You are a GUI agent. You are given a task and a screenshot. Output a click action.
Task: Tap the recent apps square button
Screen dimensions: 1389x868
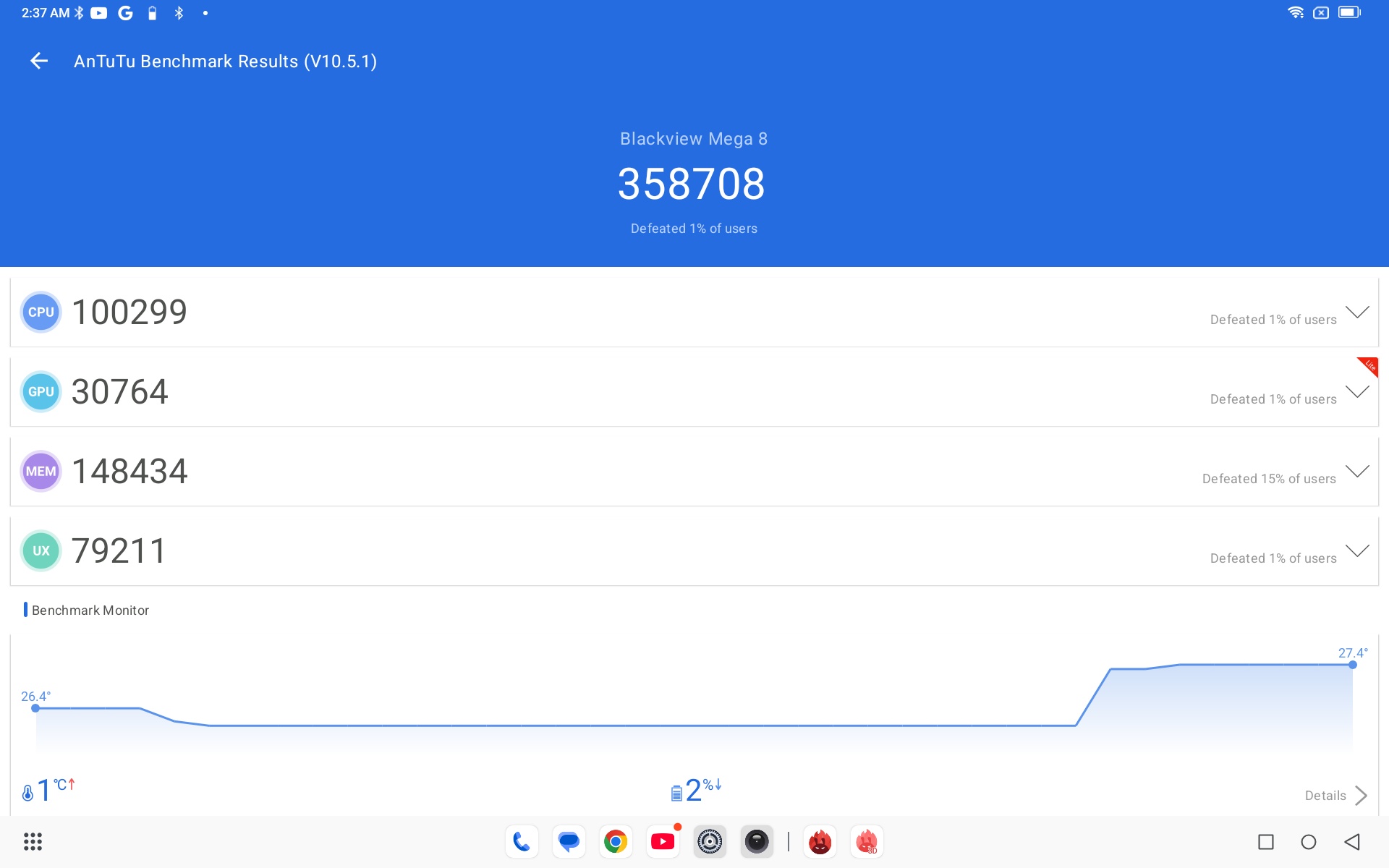[1266, 842]
